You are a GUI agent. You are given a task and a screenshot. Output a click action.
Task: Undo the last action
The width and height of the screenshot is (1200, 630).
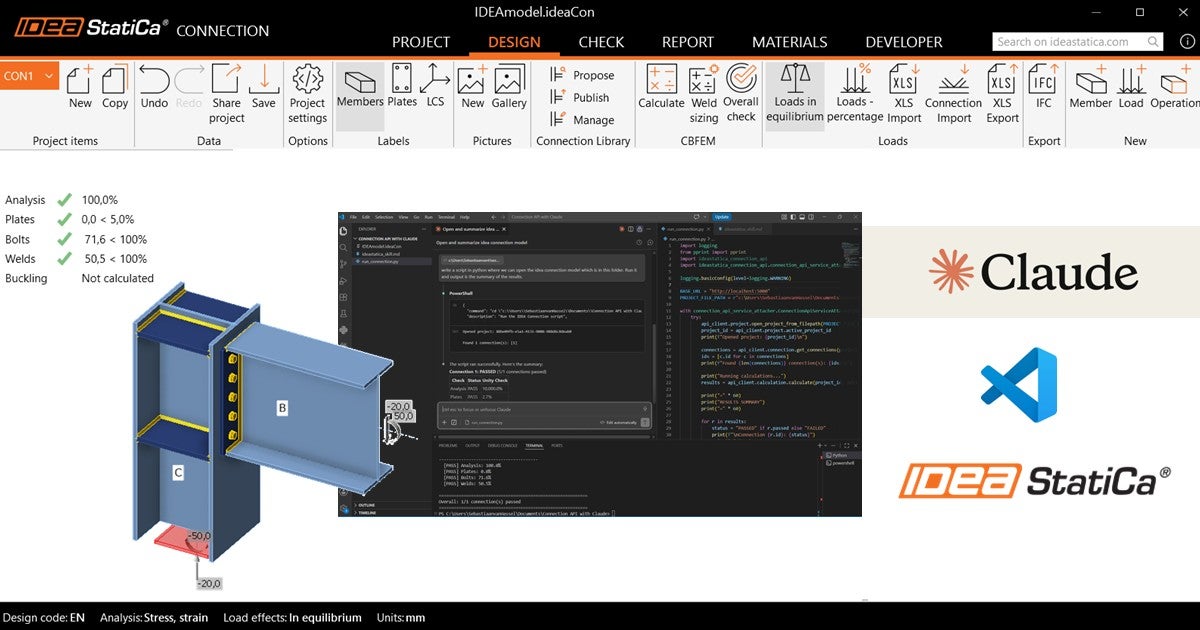click(x=154, y=87)
